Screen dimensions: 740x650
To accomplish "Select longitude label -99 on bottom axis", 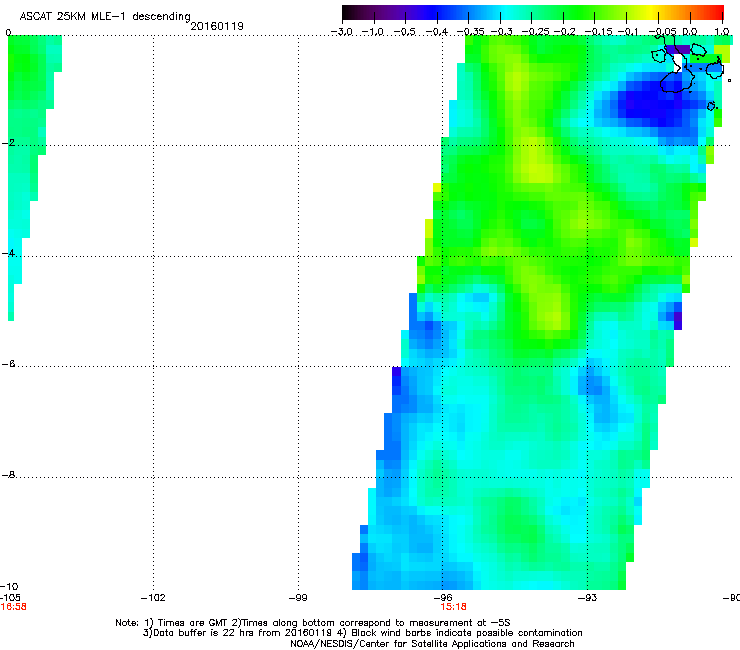I will [298, 598].
